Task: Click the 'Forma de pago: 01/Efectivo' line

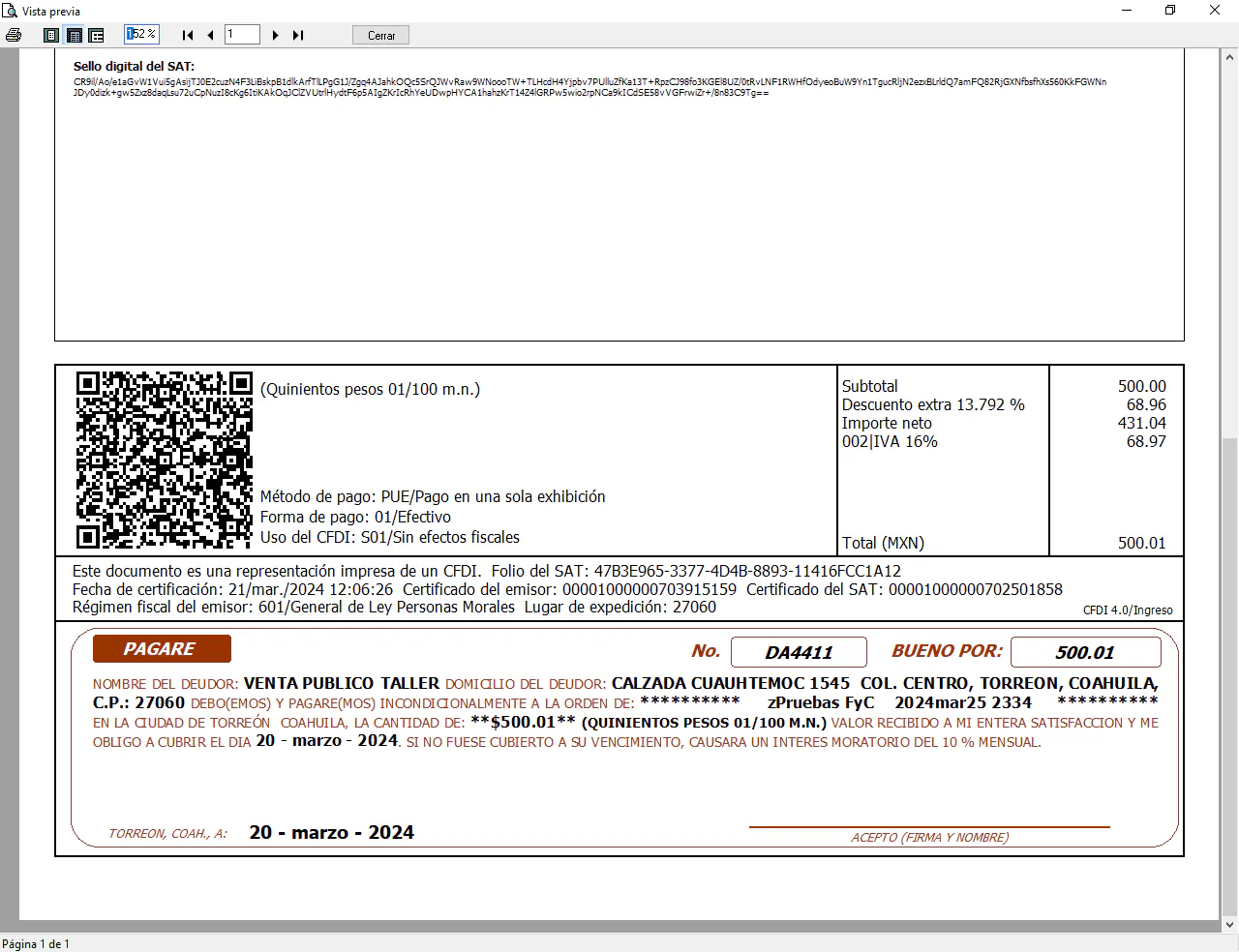Action: pos(355,517)
